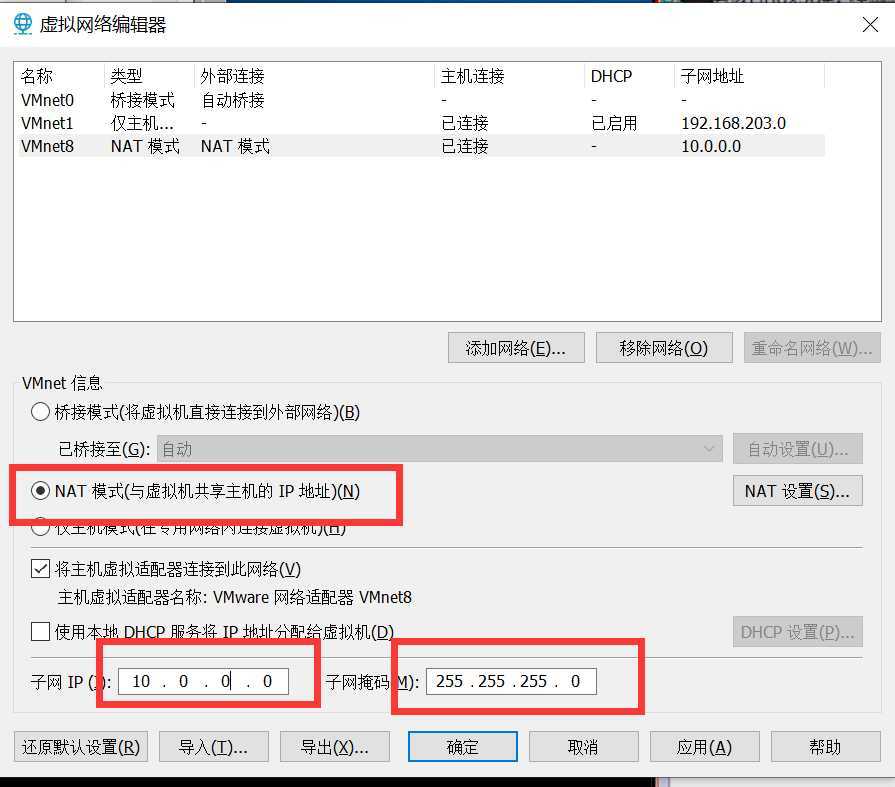Click 自动设置(U)... button
Viewport: 895px width, 787px height.
point(797,449)
